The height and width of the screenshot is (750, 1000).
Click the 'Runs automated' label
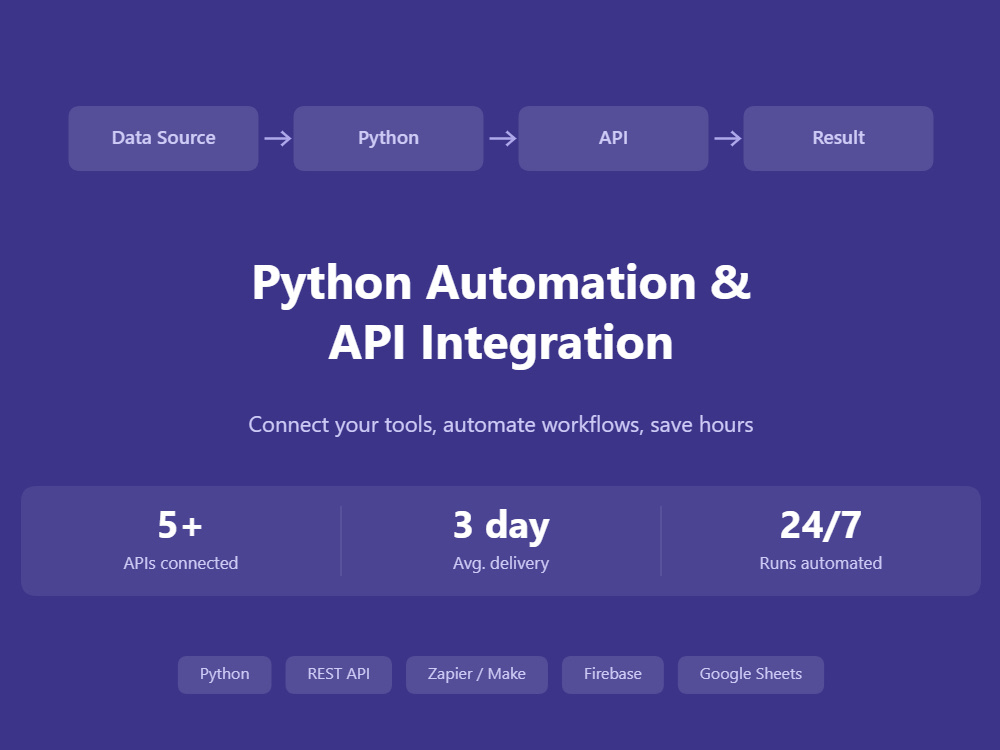(821, 563)
